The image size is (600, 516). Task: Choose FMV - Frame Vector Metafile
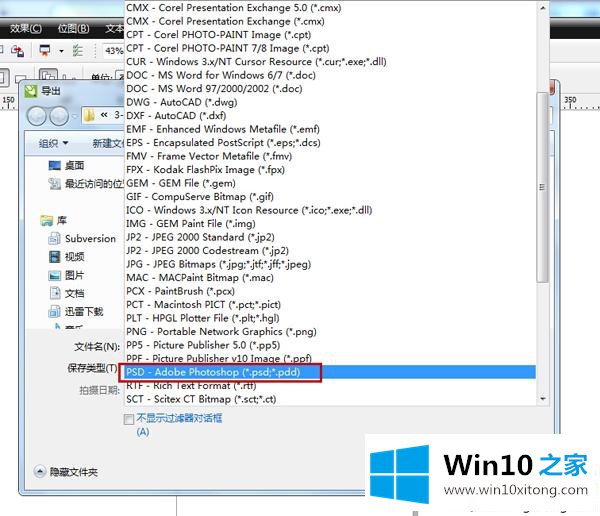331,156
